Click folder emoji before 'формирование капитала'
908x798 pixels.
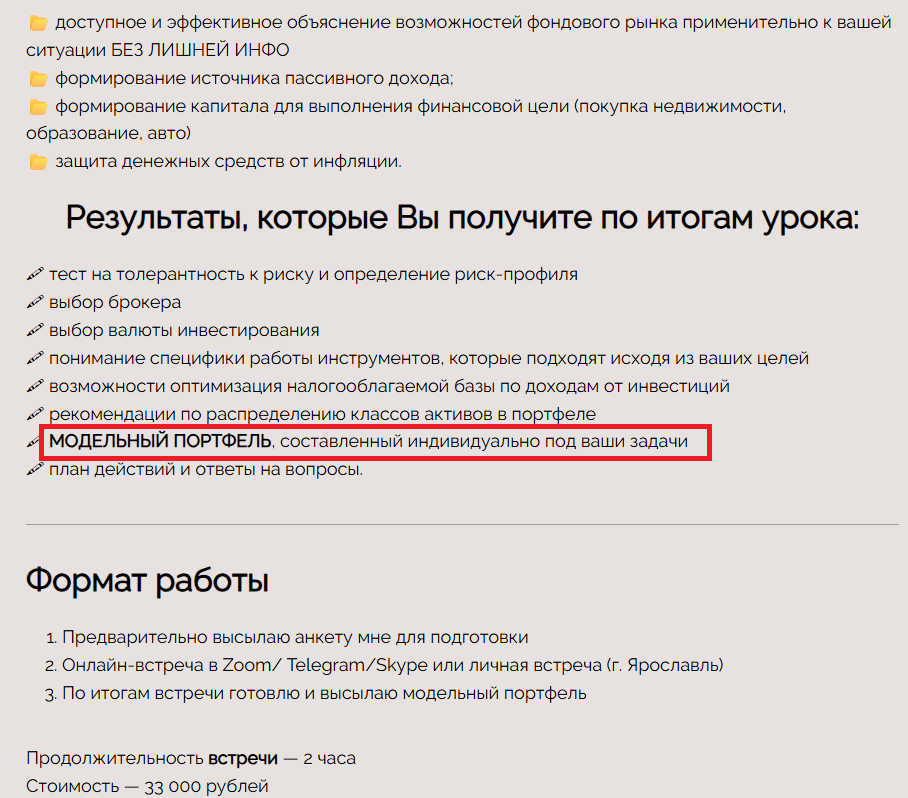39,107
